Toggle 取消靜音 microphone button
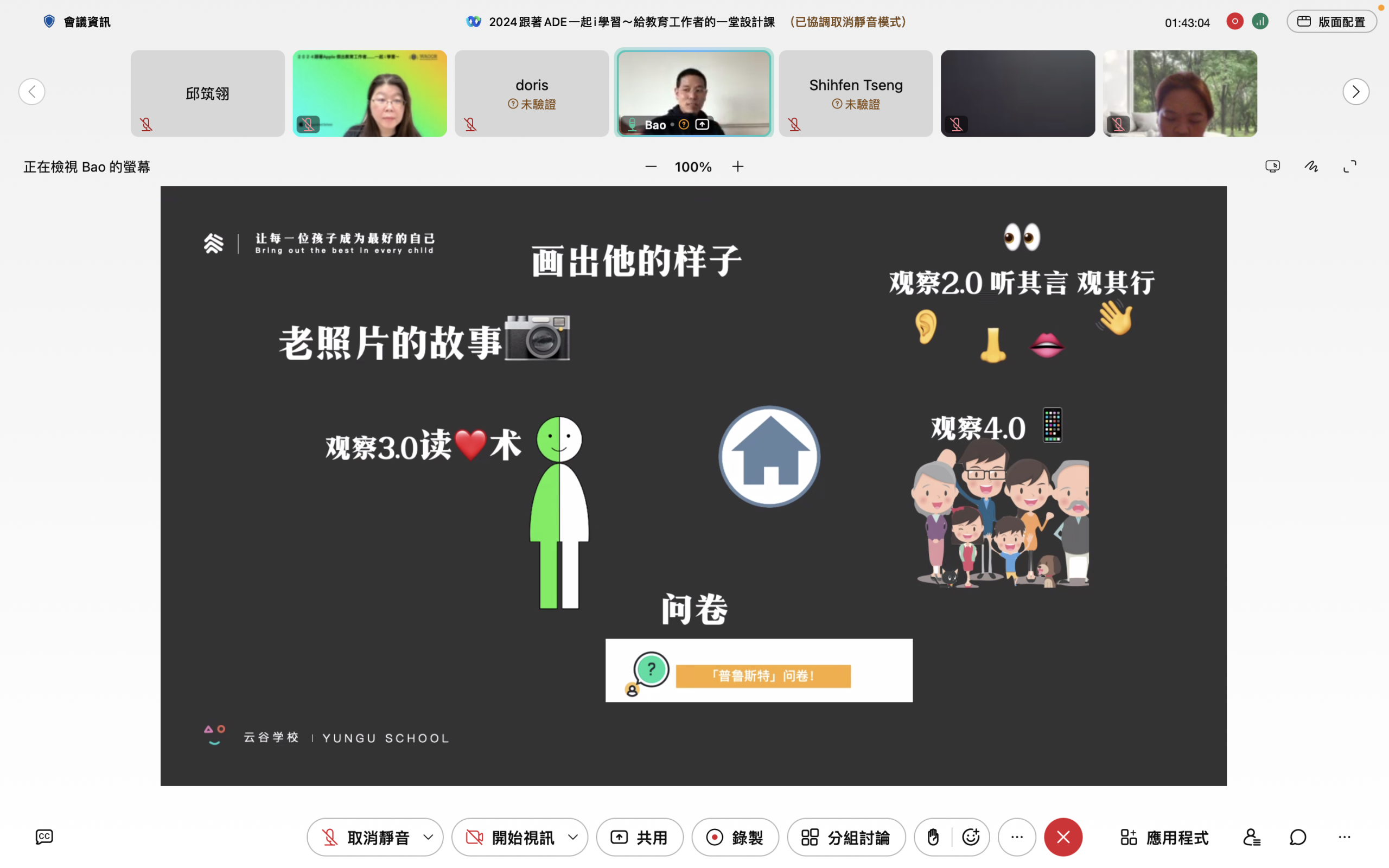The image size is (1389, 868). point(365,837)
